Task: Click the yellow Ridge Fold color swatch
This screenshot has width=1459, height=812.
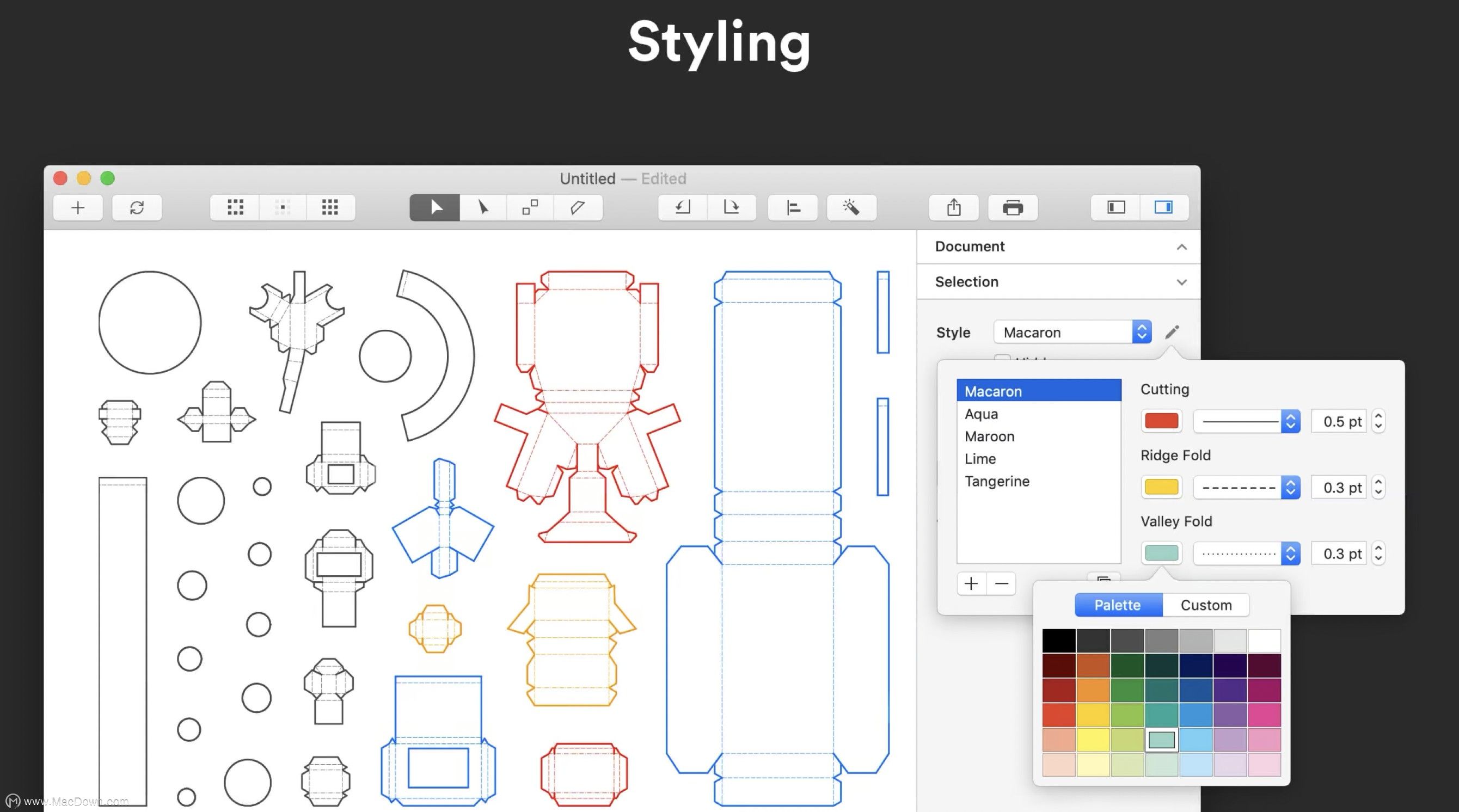Action: point(1161,488)
